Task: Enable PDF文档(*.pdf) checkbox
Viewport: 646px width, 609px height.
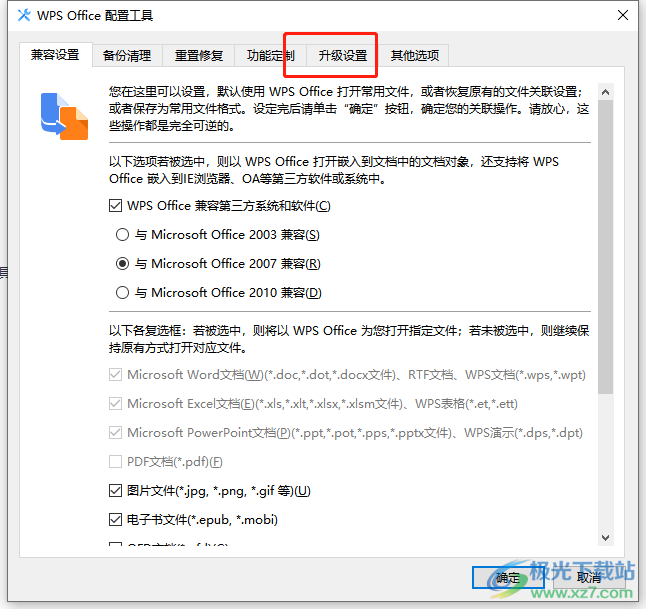Action: [115, 462]
